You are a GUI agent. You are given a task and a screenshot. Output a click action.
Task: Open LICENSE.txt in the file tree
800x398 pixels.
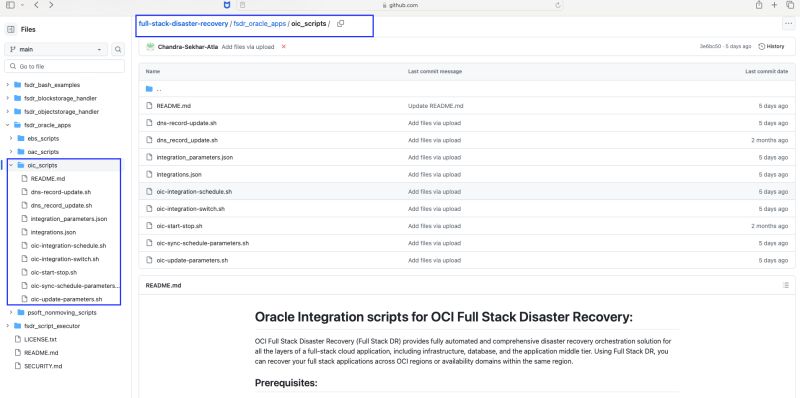click(40, 339)
